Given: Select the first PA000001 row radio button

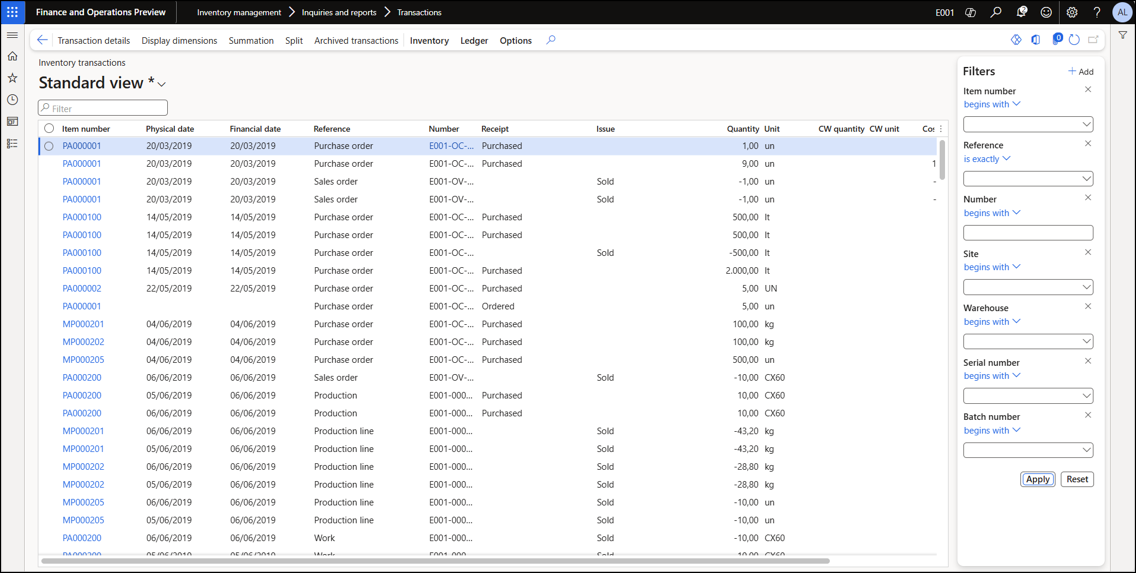Looking at the screenshot, I should (49, 146).
